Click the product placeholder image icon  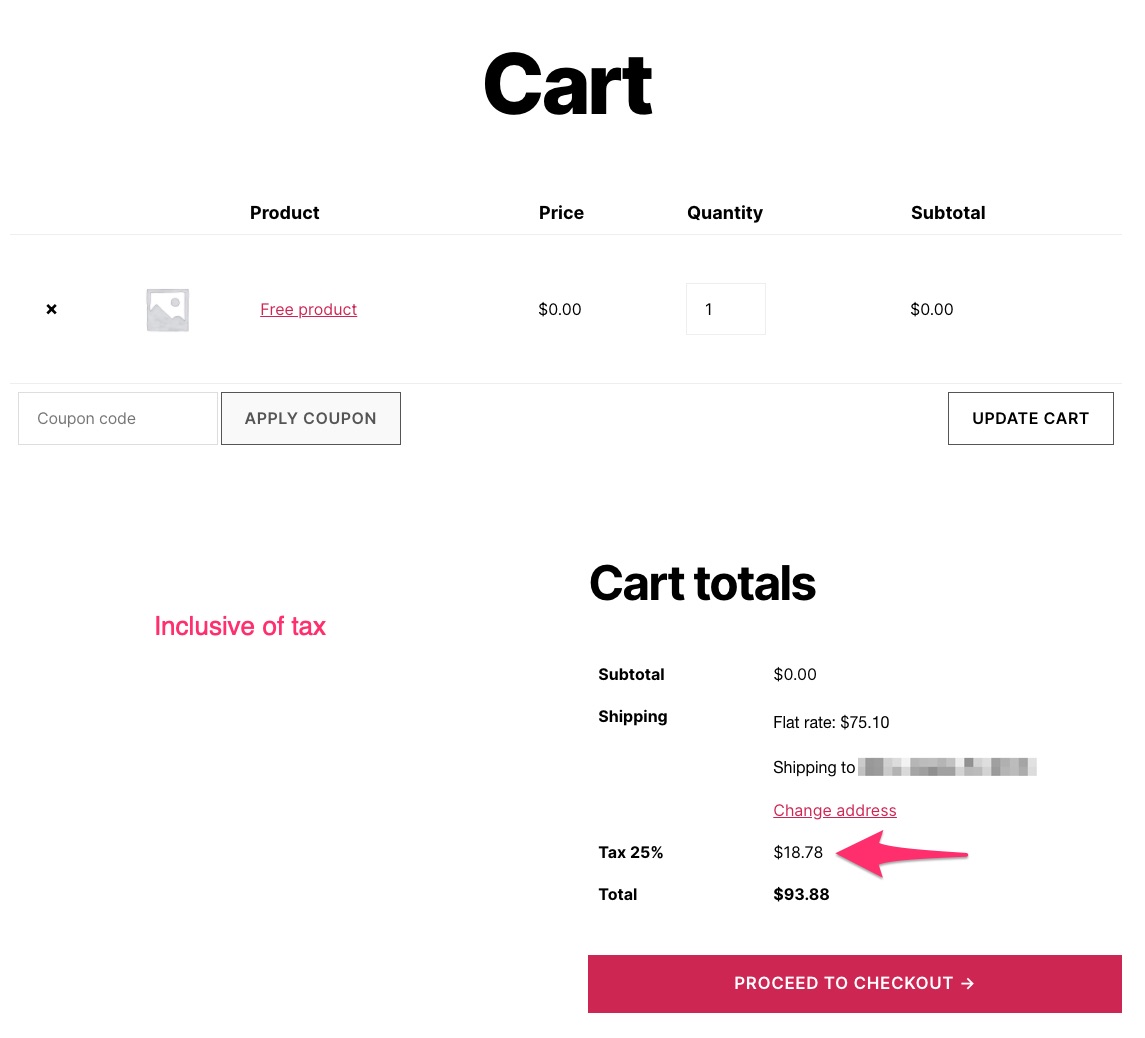[167, 310]
